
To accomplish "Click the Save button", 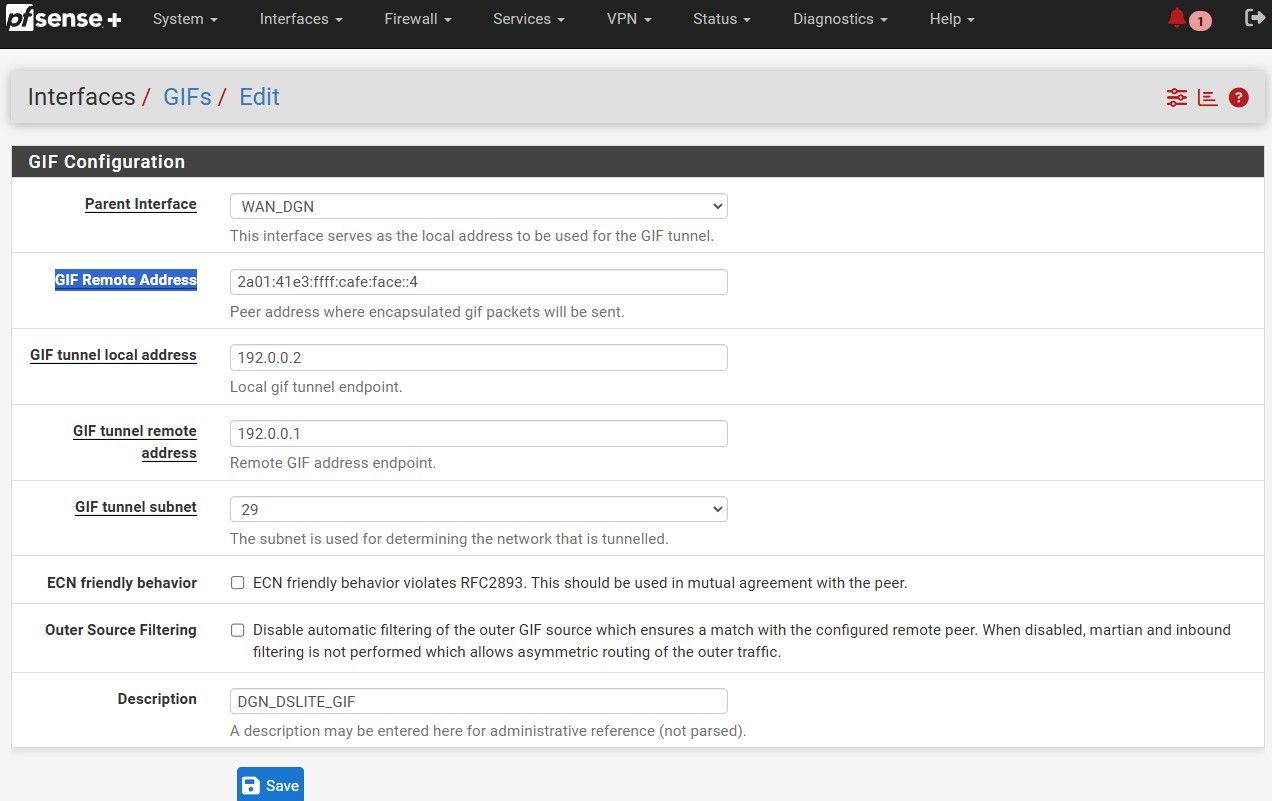I will pos(270,785).
